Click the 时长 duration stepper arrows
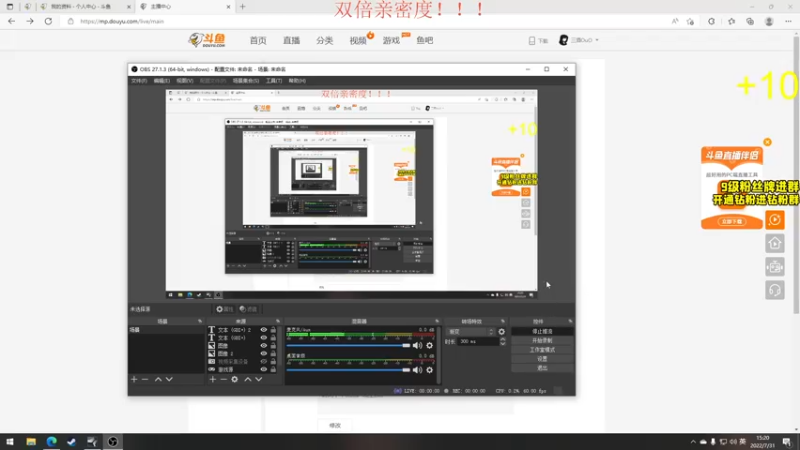The width and height of the screenshot is (800, 450). point(503,342)
